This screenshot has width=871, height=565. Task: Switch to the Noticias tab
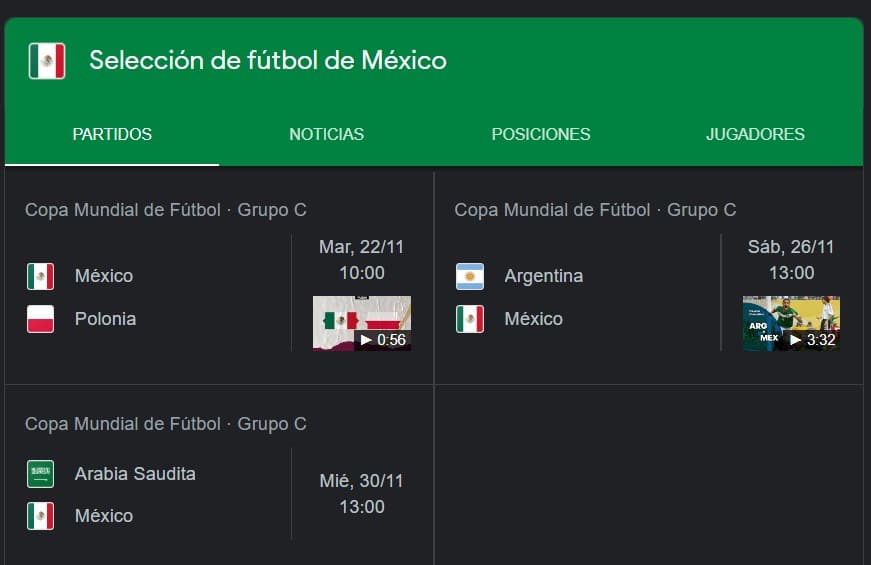pos(326,134)
